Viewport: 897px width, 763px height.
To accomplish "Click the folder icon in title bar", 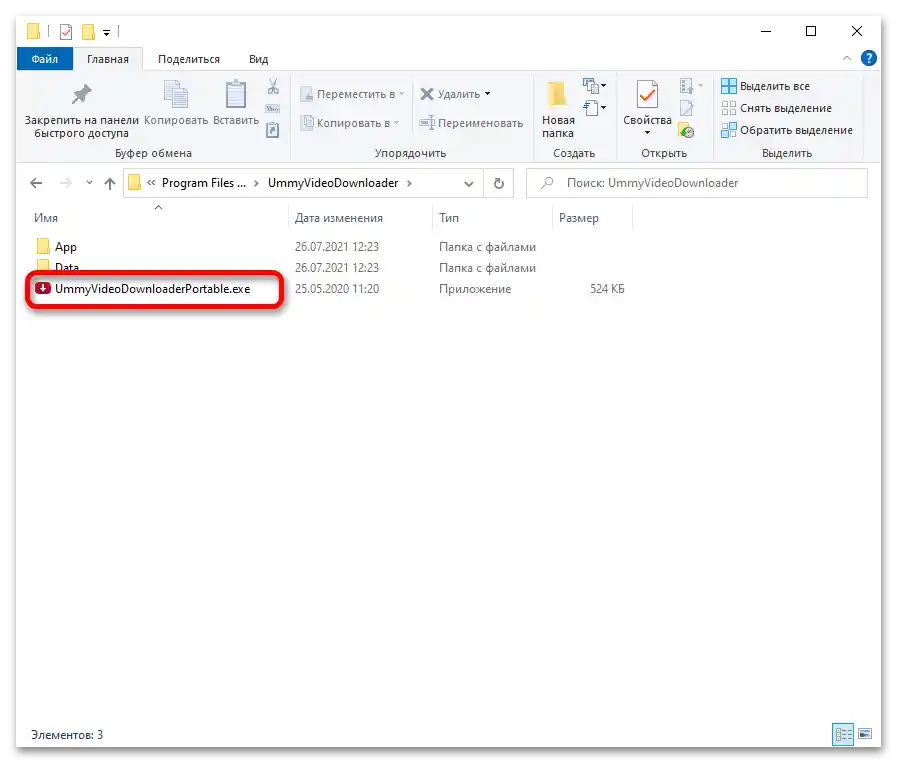I will pos(34,31).
